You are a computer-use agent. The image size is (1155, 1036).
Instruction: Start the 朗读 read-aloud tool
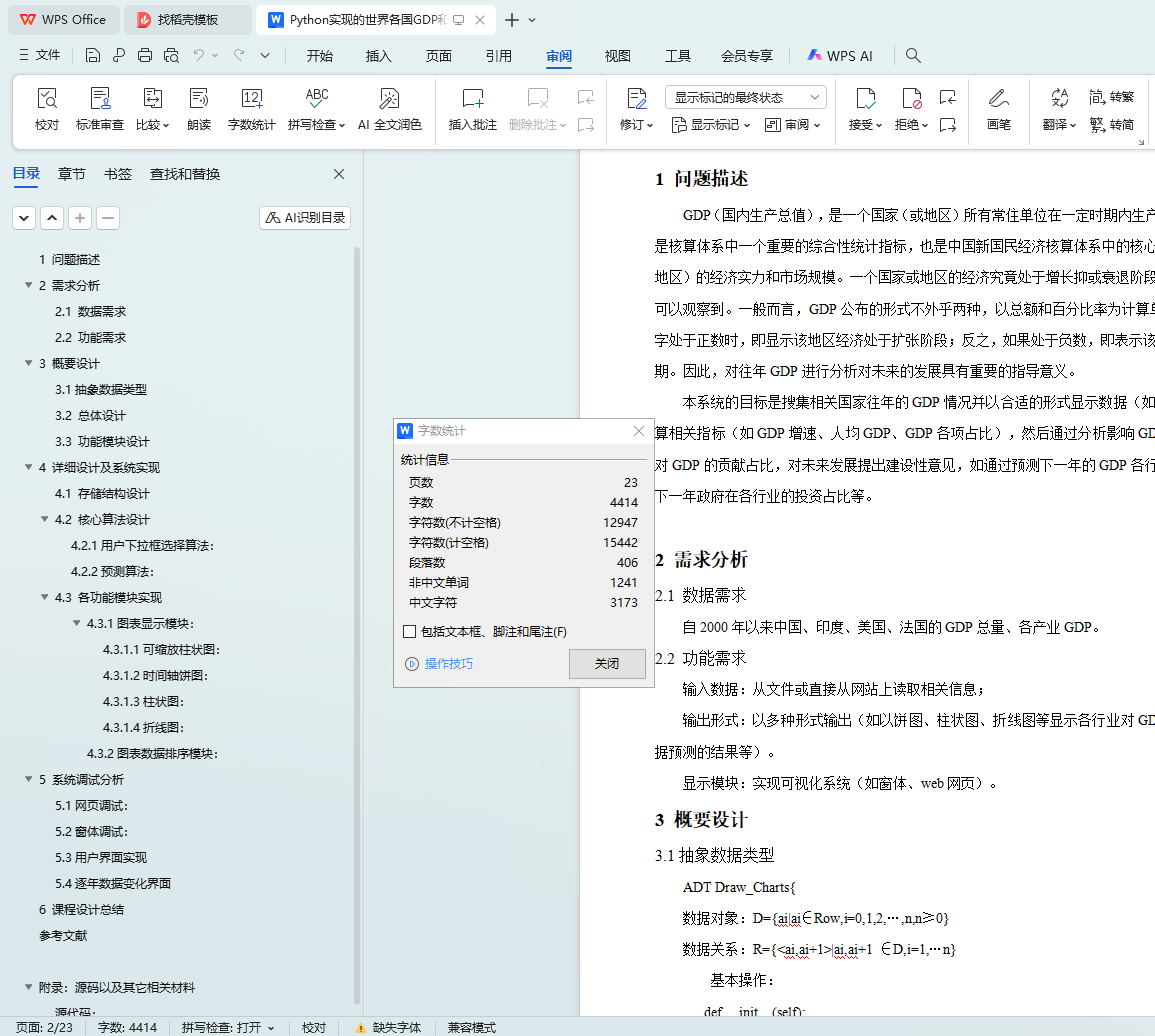pyautogui.click(x=199, y=109)
